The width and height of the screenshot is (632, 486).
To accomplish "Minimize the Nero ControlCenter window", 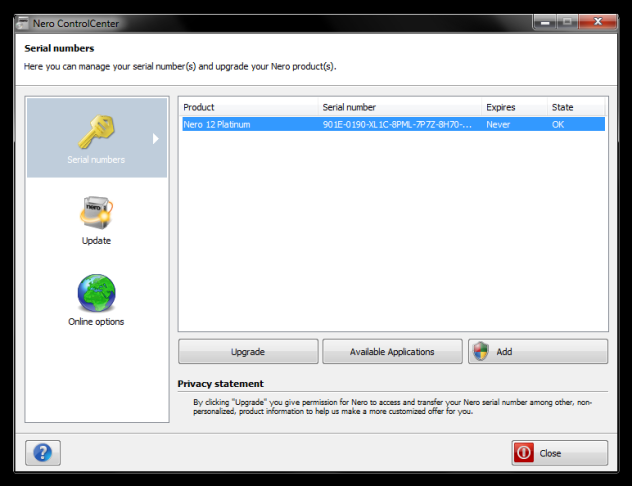I will pyautogui.click(x=545, y=22).
